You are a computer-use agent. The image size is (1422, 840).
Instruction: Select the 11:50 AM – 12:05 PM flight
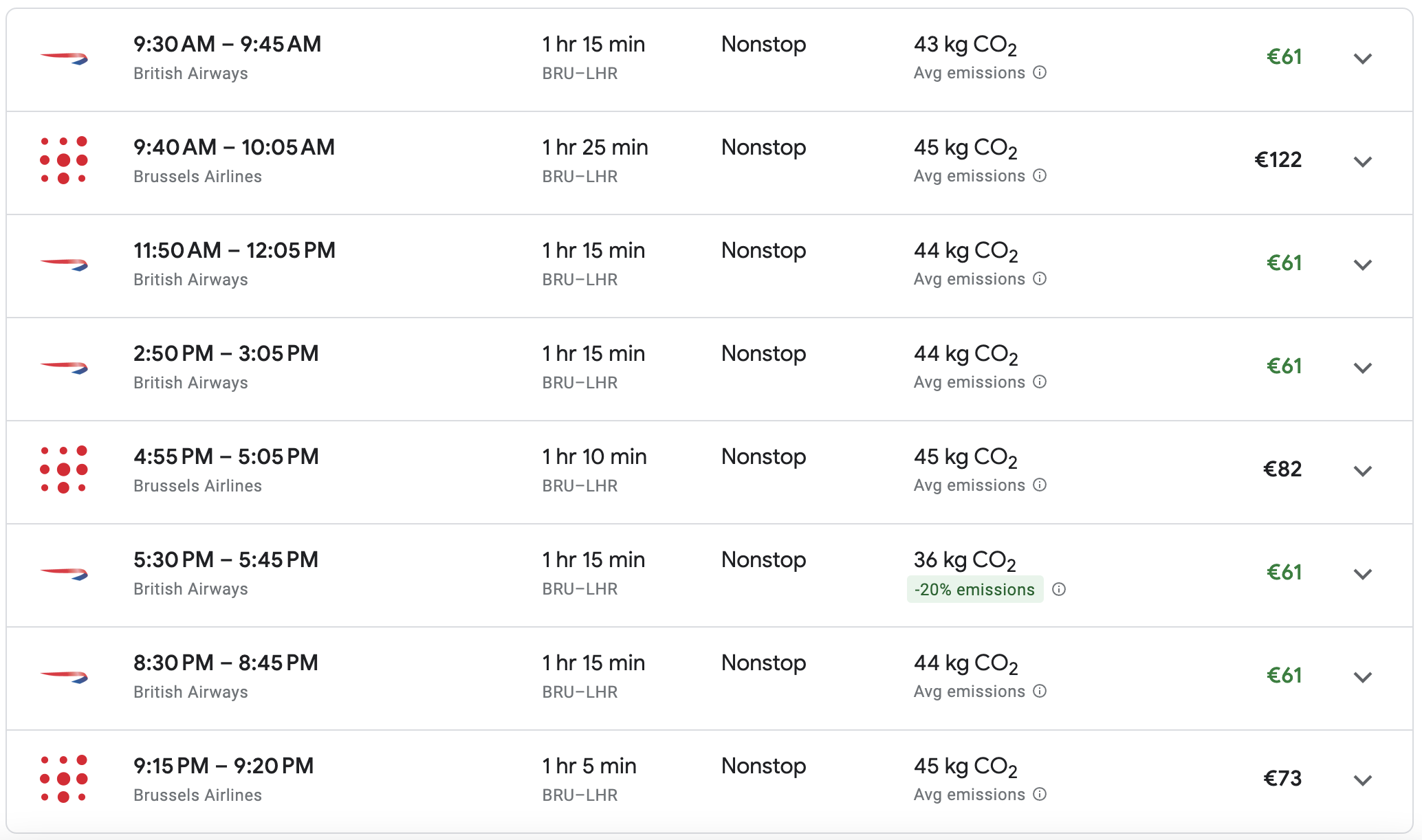pos(234,251)
